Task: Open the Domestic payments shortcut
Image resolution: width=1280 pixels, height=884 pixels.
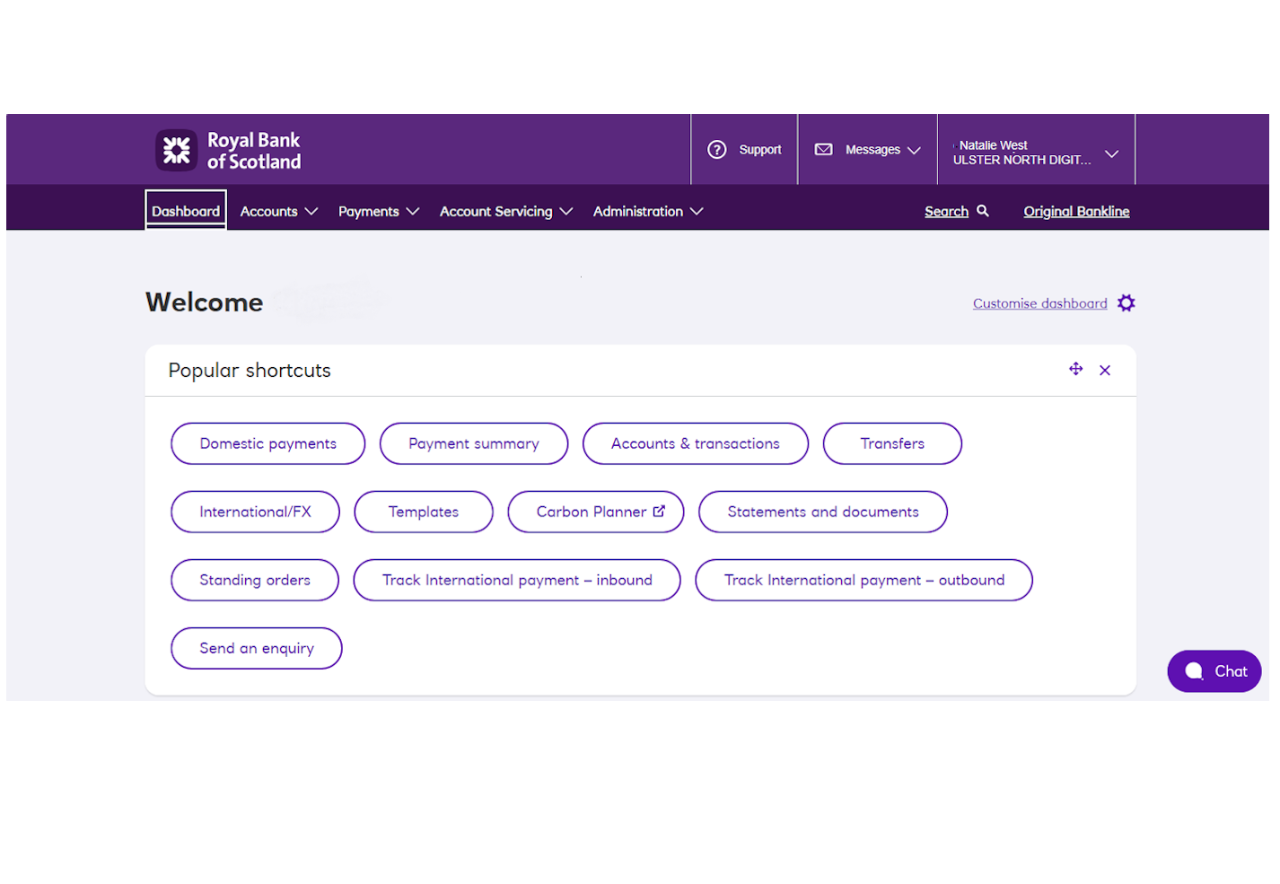Action: 267,443
